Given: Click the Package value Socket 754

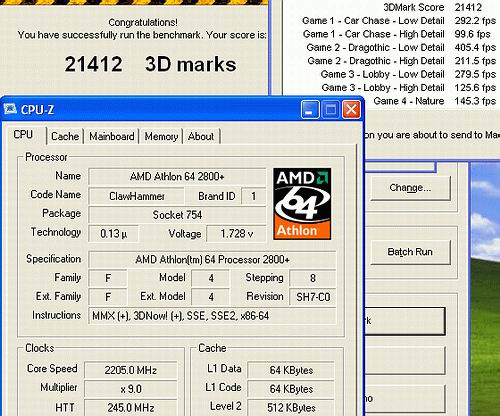Looking at the screenshot, I should click(177, 215).
